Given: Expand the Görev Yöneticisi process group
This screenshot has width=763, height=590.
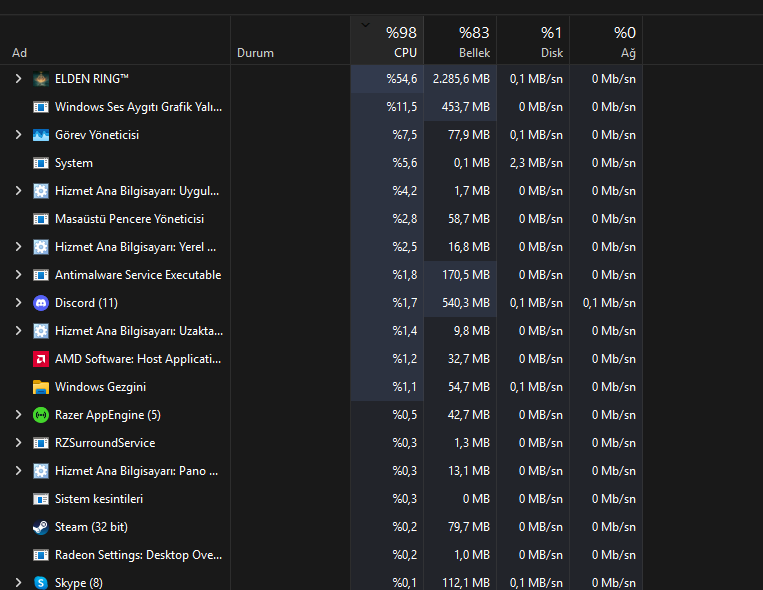Looking at the screenshot, I should click(18, 134).
